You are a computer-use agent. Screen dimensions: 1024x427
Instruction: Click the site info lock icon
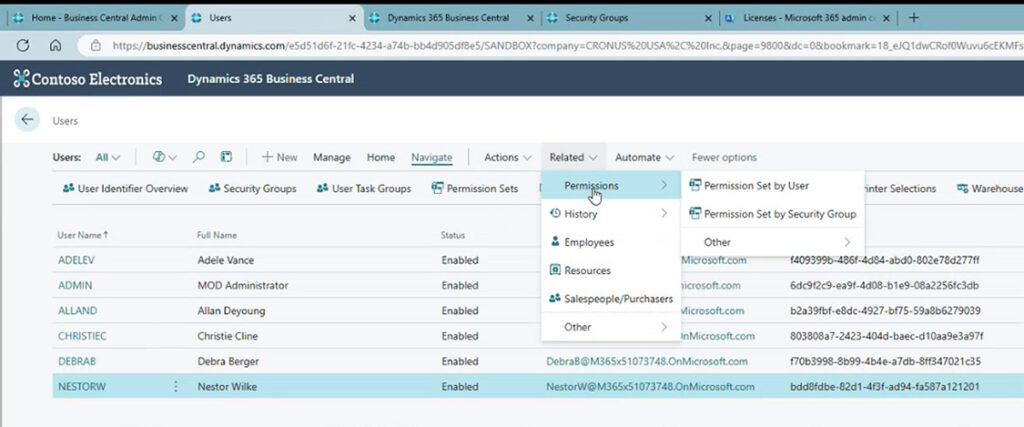96,46
